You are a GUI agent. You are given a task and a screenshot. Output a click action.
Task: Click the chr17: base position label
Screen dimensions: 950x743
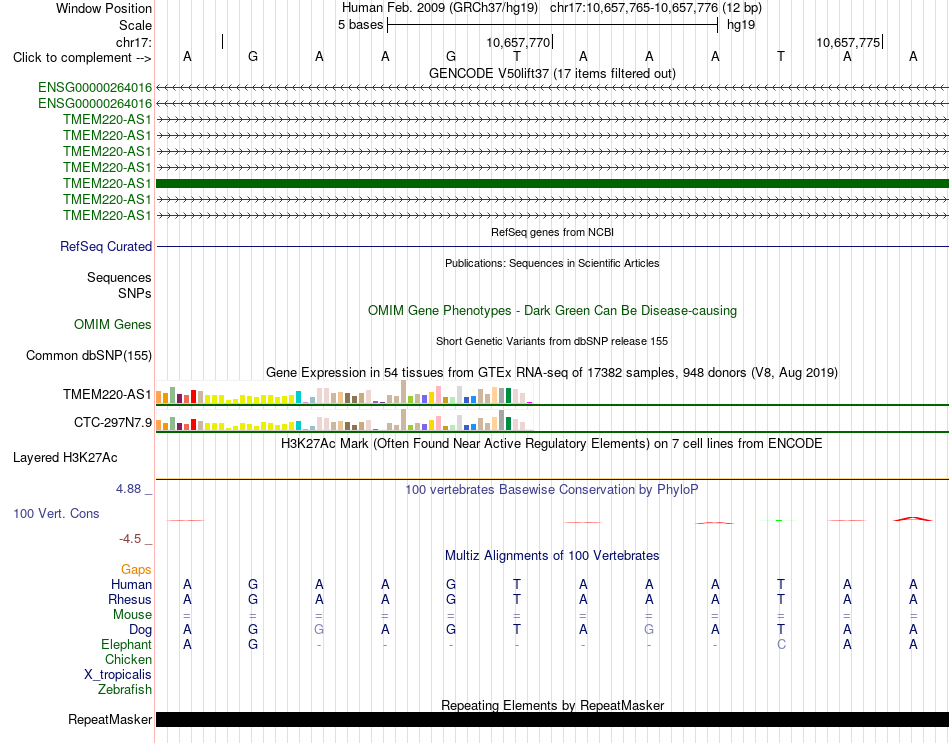[134, 42]
